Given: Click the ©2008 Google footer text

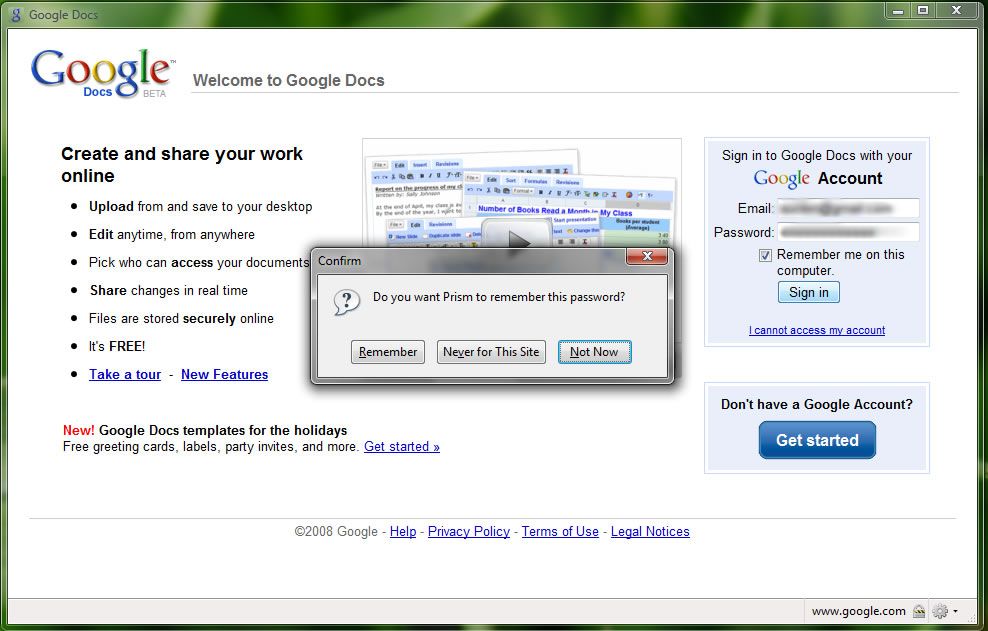Looking at the screenshot, I should pyautogui.click(x=336, y=531).
